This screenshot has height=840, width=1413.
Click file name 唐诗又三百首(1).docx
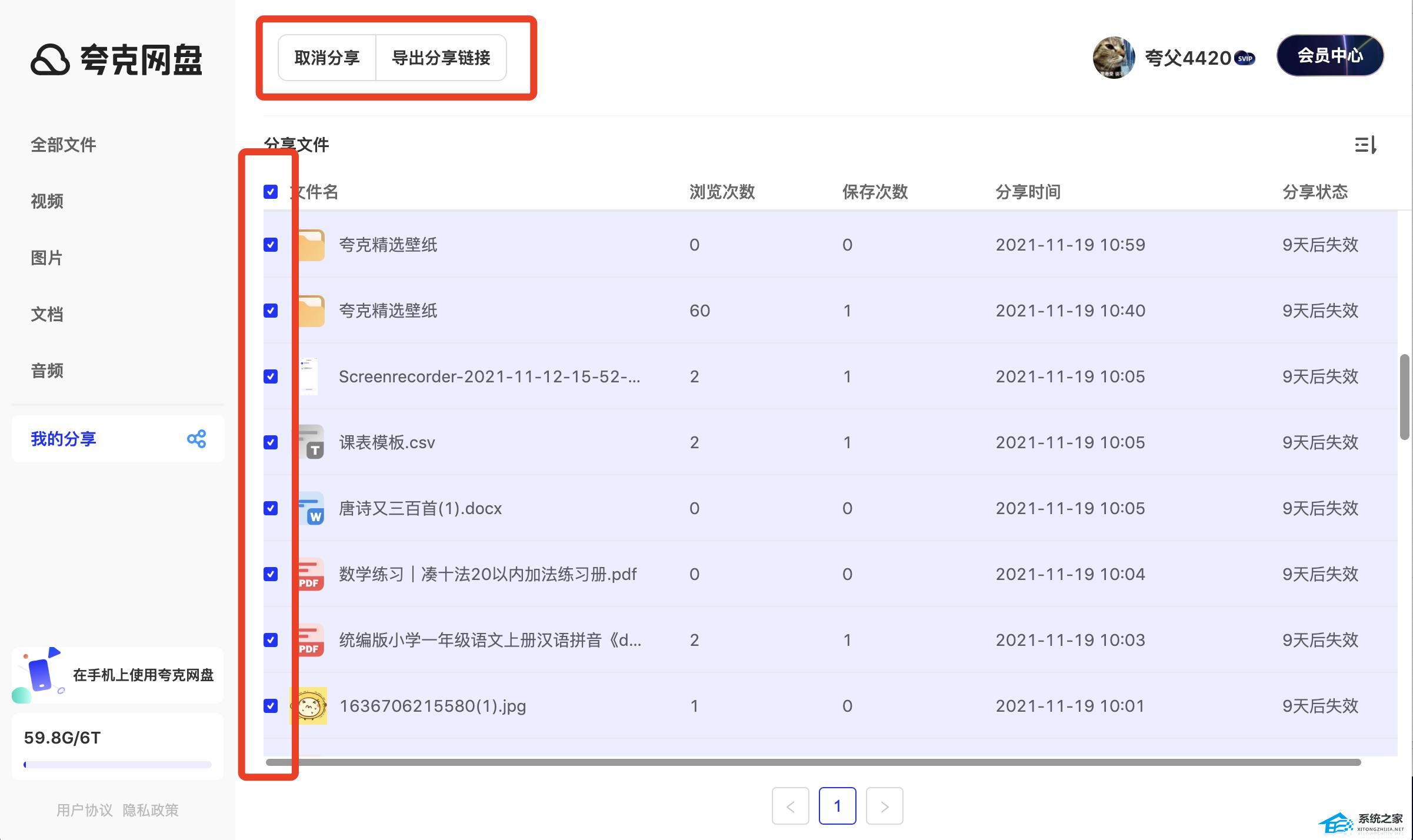coord(421,508)
